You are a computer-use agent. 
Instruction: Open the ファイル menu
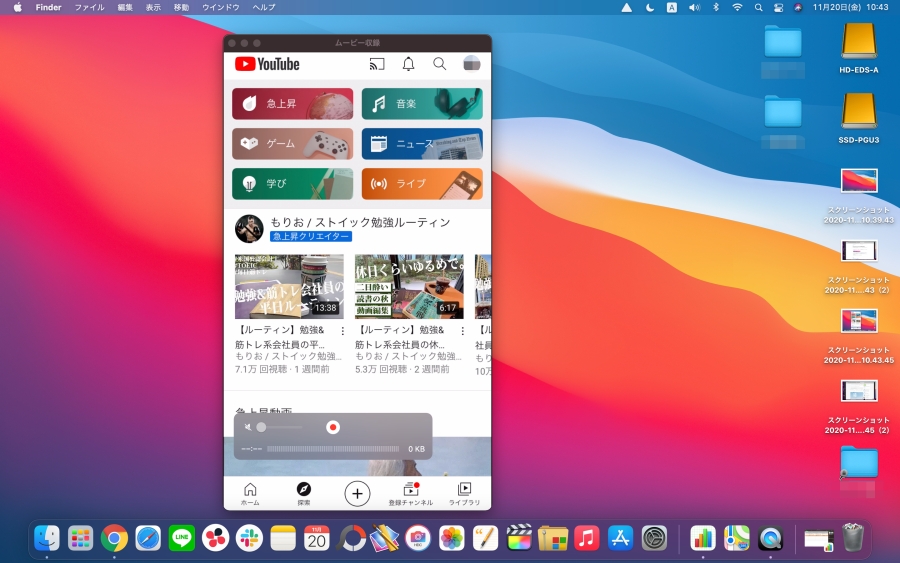coord(90,7)
